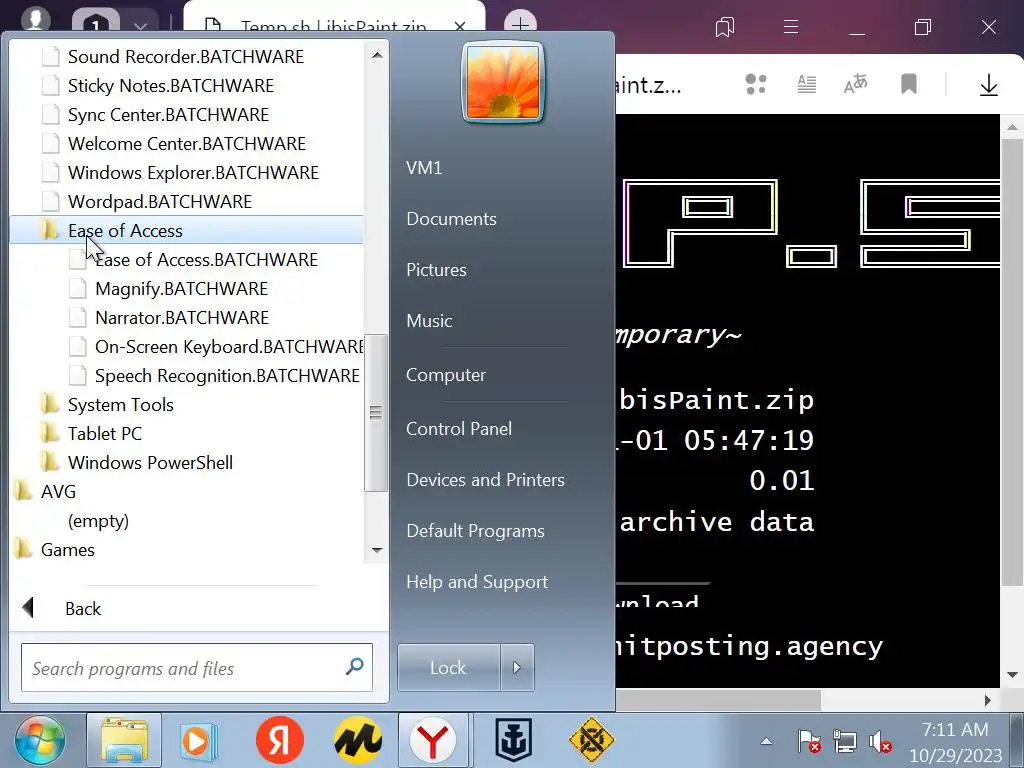The height and width of the screenshot is (768, 1024).
Task: Click the search magnifier icon
Action: coord(355,666)
